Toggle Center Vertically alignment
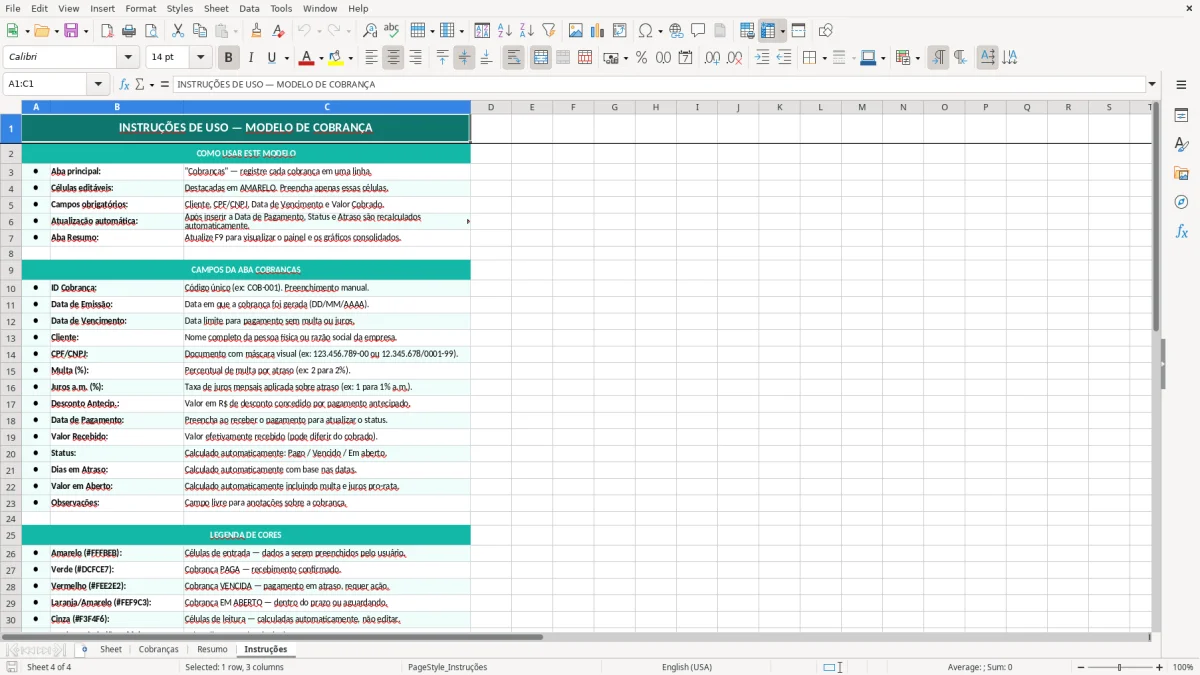 coord(464,58)
